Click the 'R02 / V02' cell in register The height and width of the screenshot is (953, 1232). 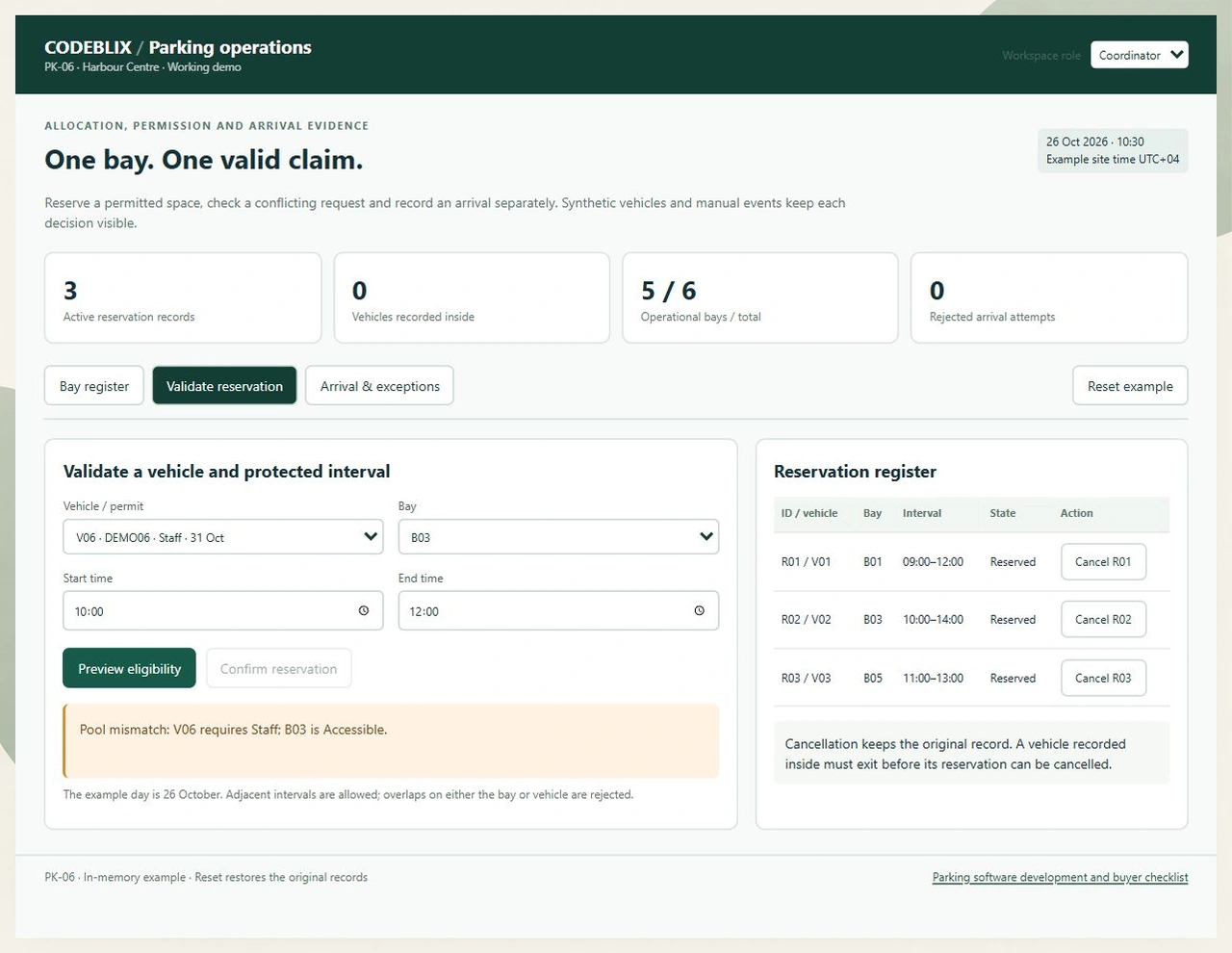point(806,620)
